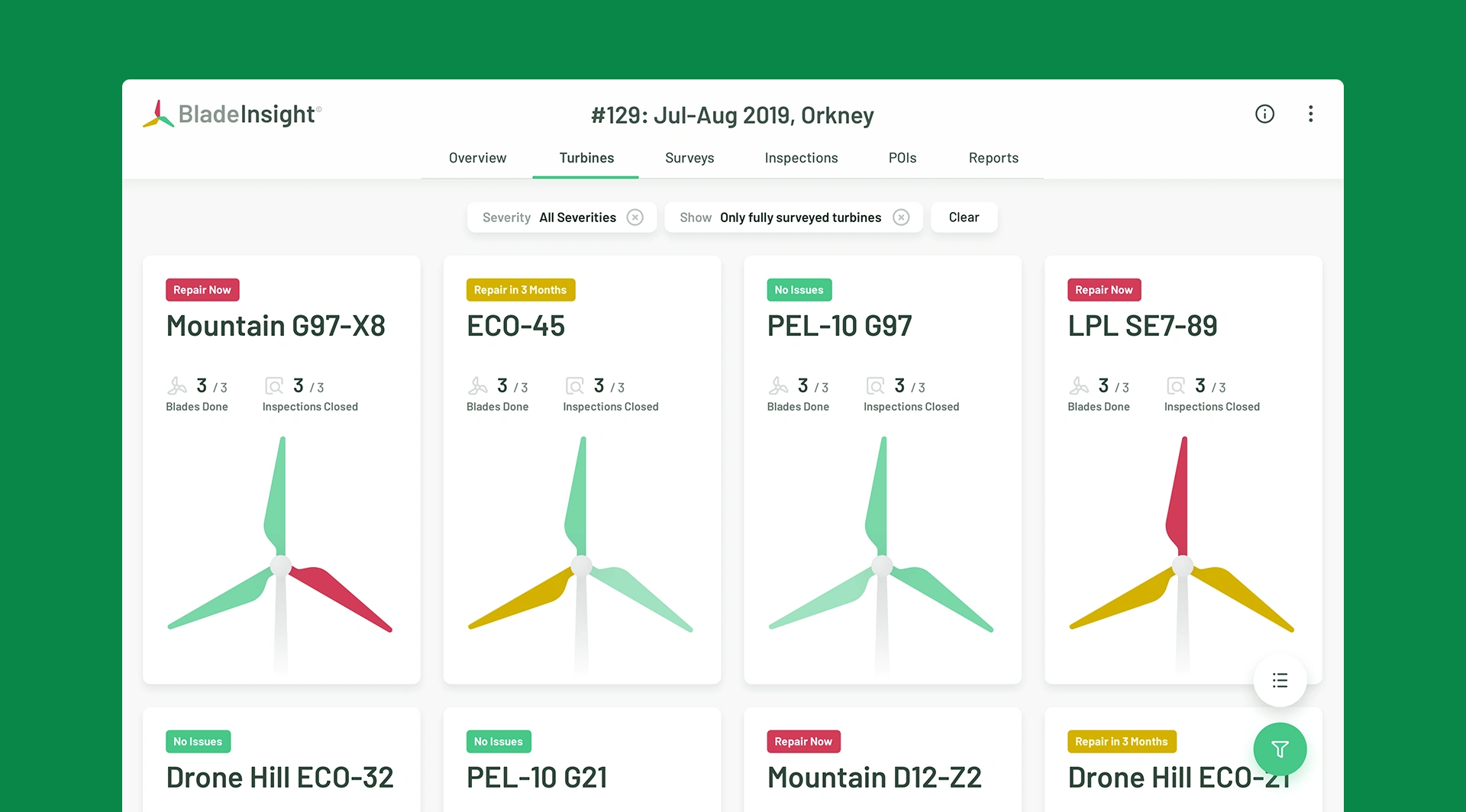
Task: Open the Drone Hill ECO-32 turbine
Action: click(279, 778)
